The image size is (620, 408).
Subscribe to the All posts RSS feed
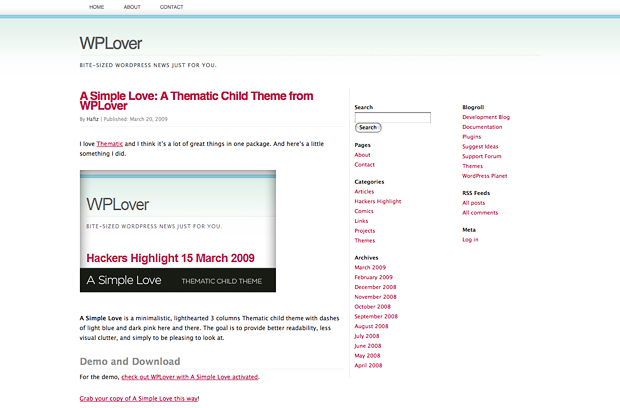tap(473, 203)
